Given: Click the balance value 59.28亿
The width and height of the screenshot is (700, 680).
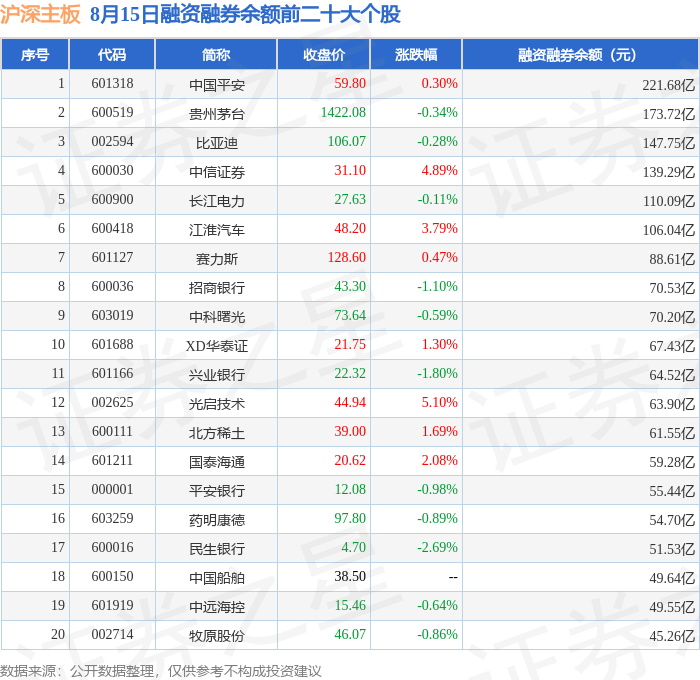Looking at the screenshot, I should click(x=672, y=463).
